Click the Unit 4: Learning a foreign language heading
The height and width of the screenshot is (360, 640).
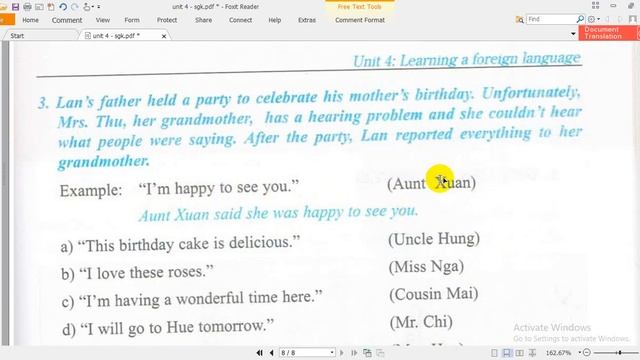click(467, 60)
